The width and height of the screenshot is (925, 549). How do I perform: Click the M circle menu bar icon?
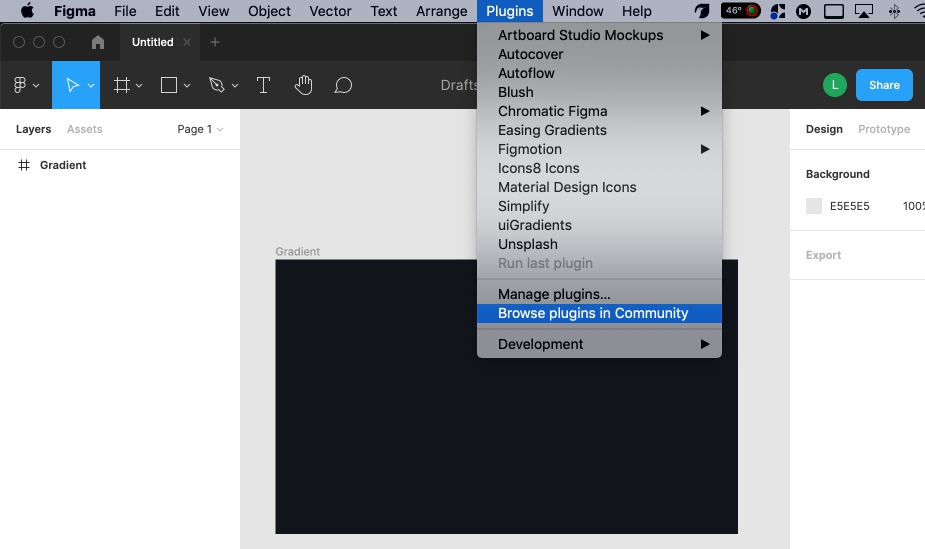coord(803,11)
